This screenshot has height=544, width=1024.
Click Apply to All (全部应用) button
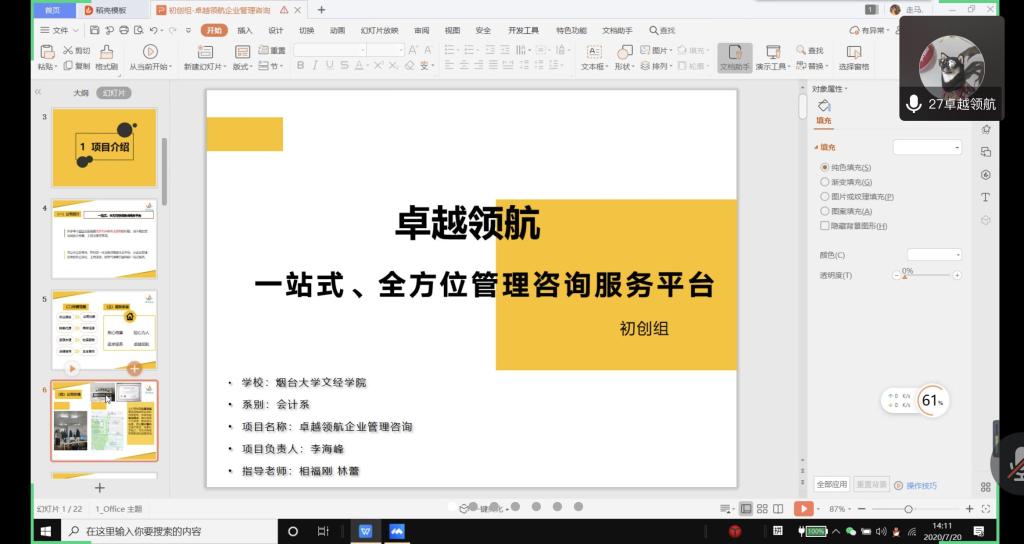[x=831, y=485]
